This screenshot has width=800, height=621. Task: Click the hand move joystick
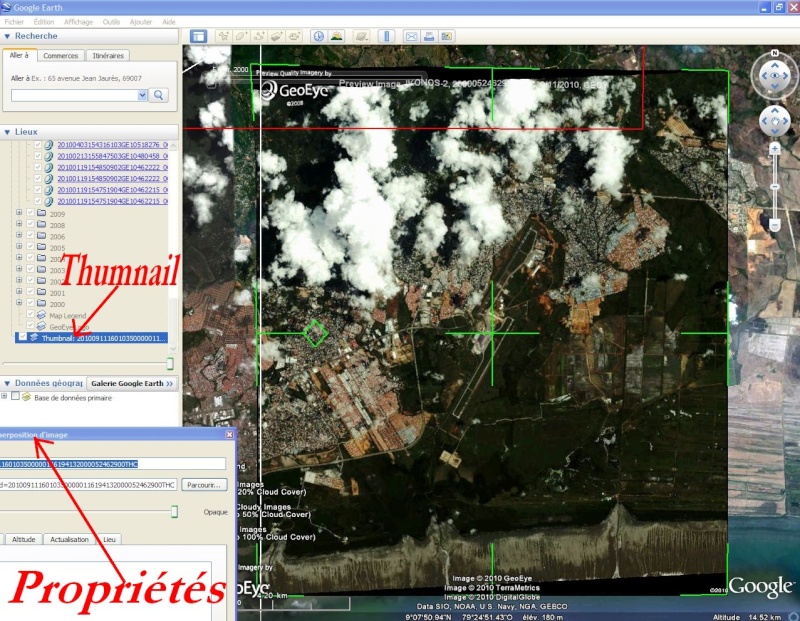pos(774,121)
